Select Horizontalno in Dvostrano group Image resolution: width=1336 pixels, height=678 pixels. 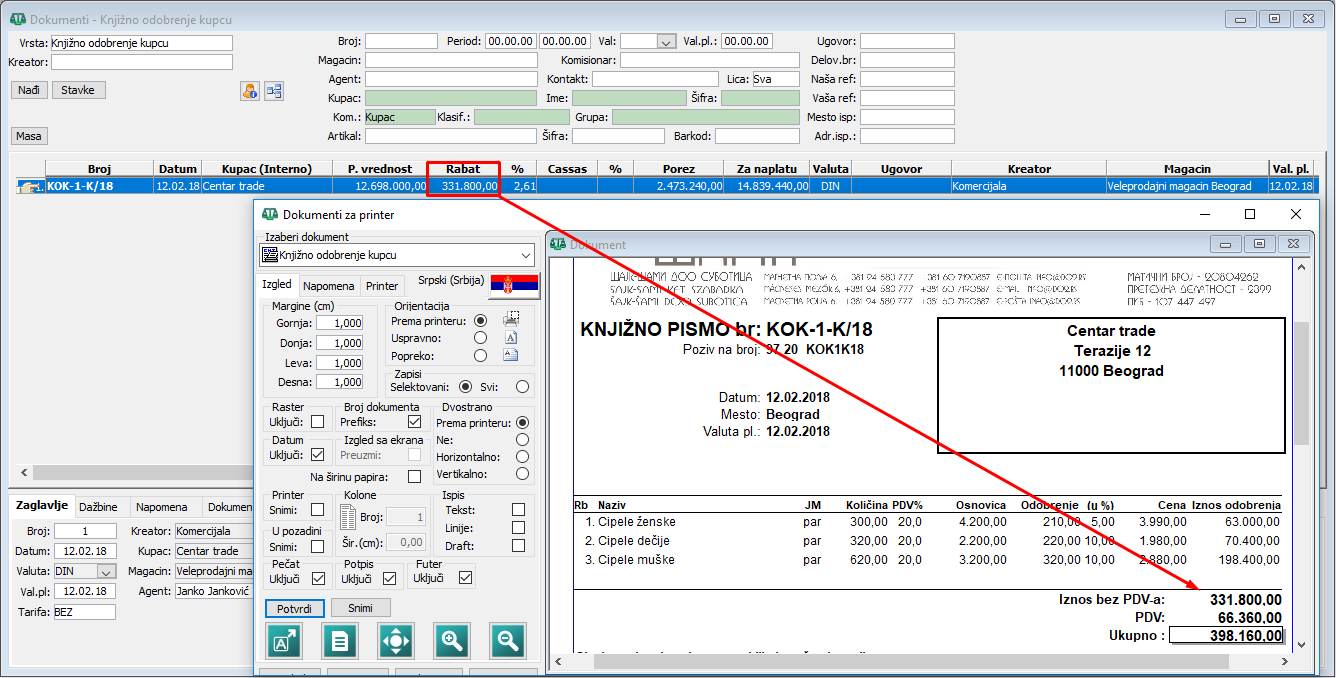pos(522,456)
